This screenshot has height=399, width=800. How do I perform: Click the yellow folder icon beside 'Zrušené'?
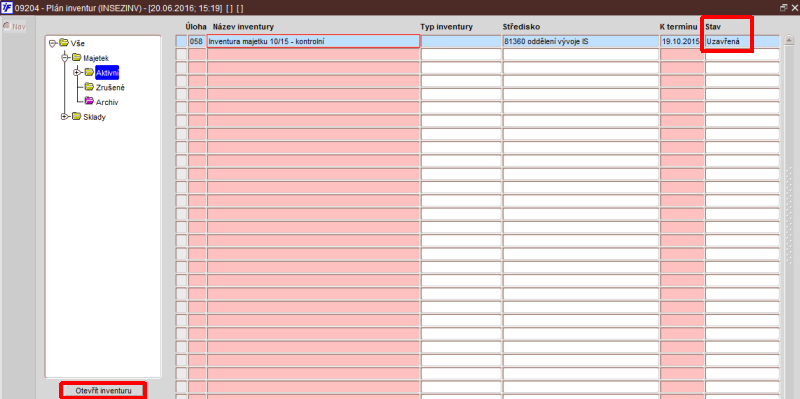89,87
